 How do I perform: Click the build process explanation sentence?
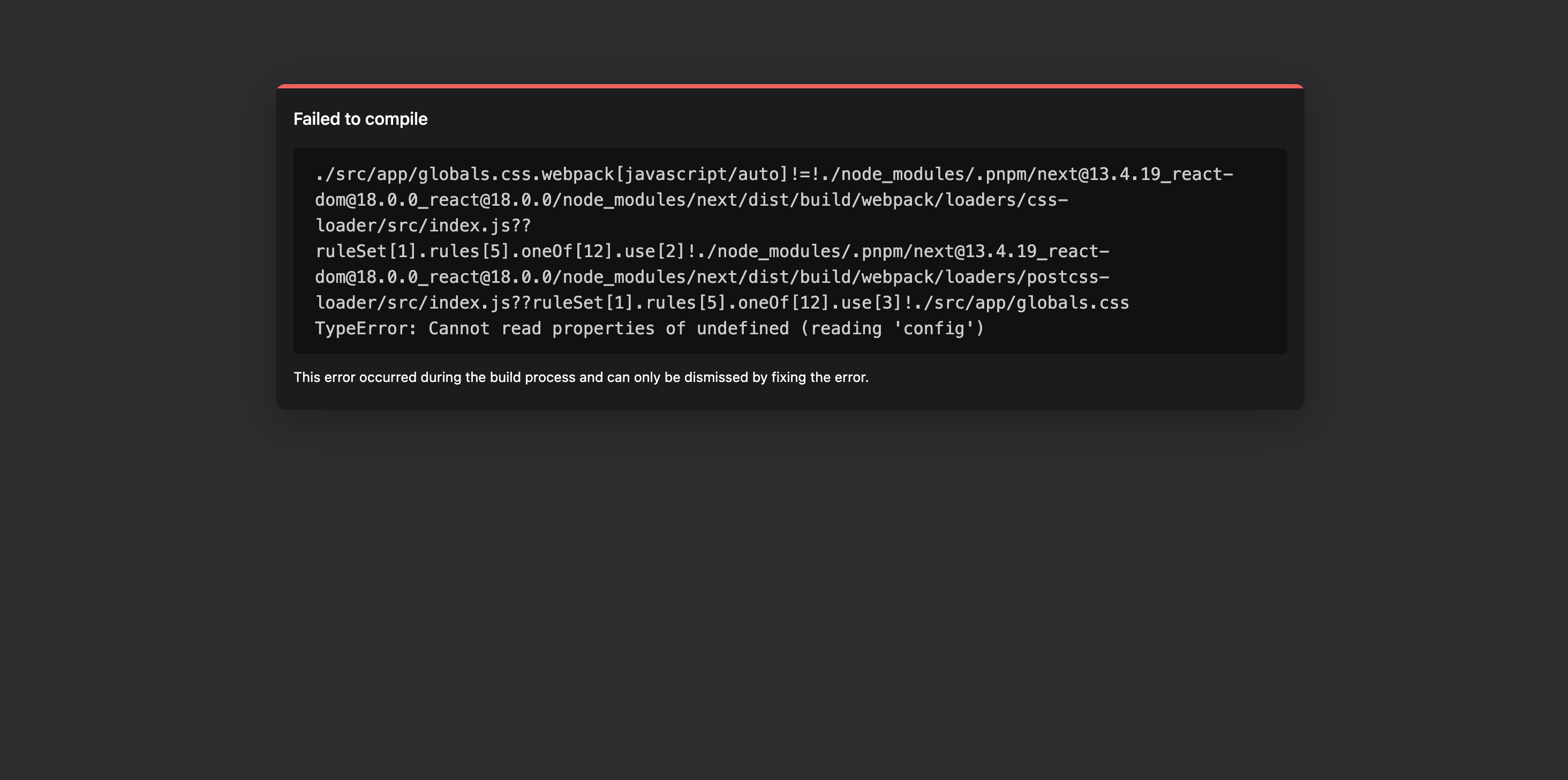[581, 377]
